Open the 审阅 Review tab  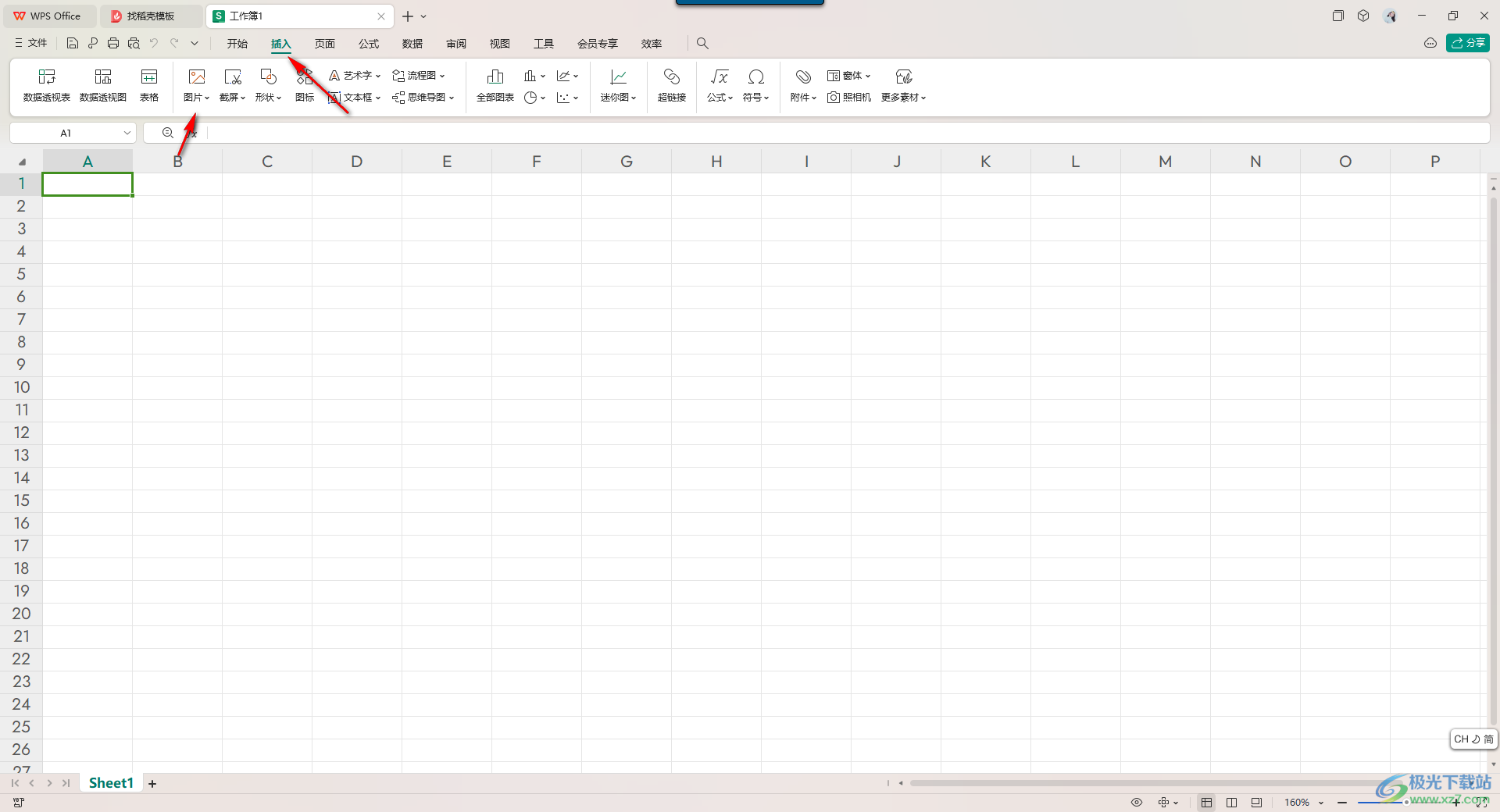[456, 44]
